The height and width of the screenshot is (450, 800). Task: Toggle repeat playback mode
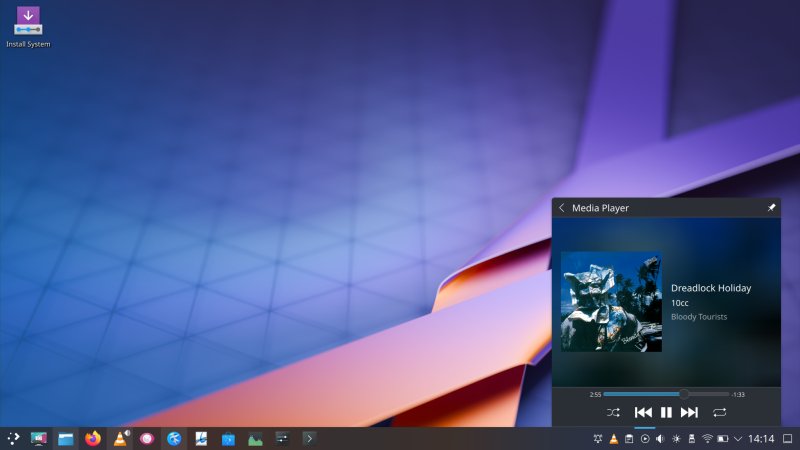click(x=719, y=412)
